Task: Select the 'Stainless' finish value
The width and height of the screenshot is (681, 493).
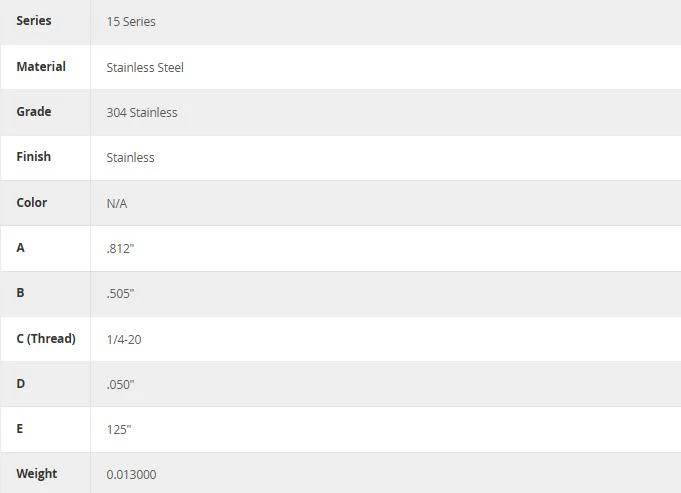Action: [130, 157]
